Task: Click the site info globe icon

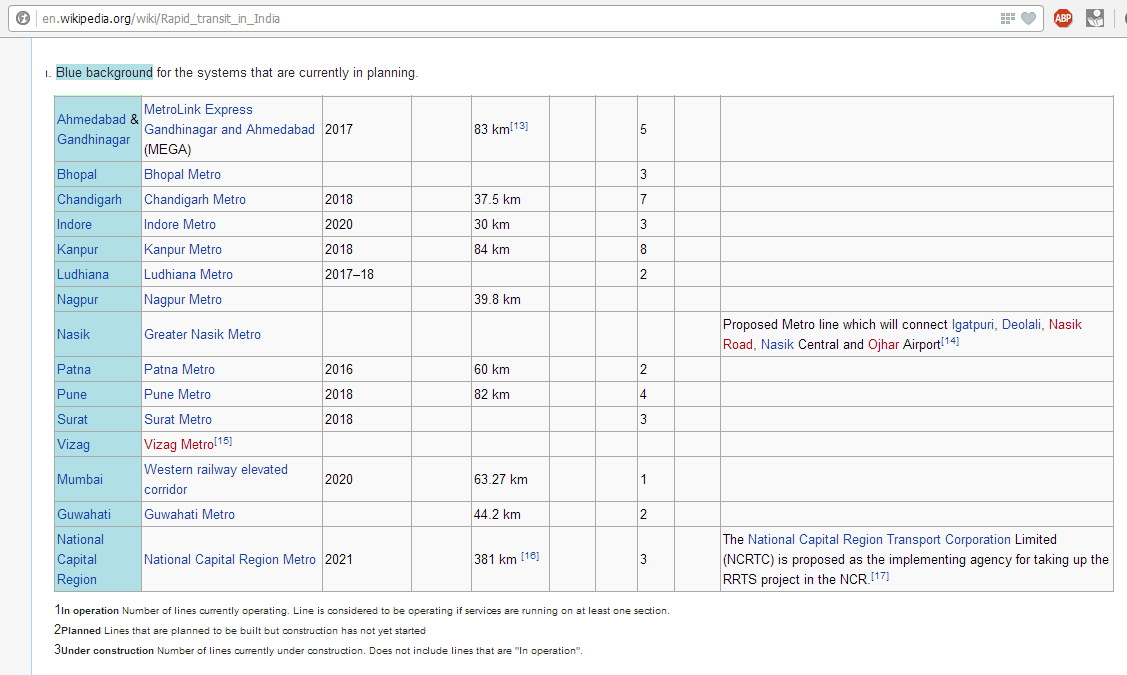Action: [23, 19]
